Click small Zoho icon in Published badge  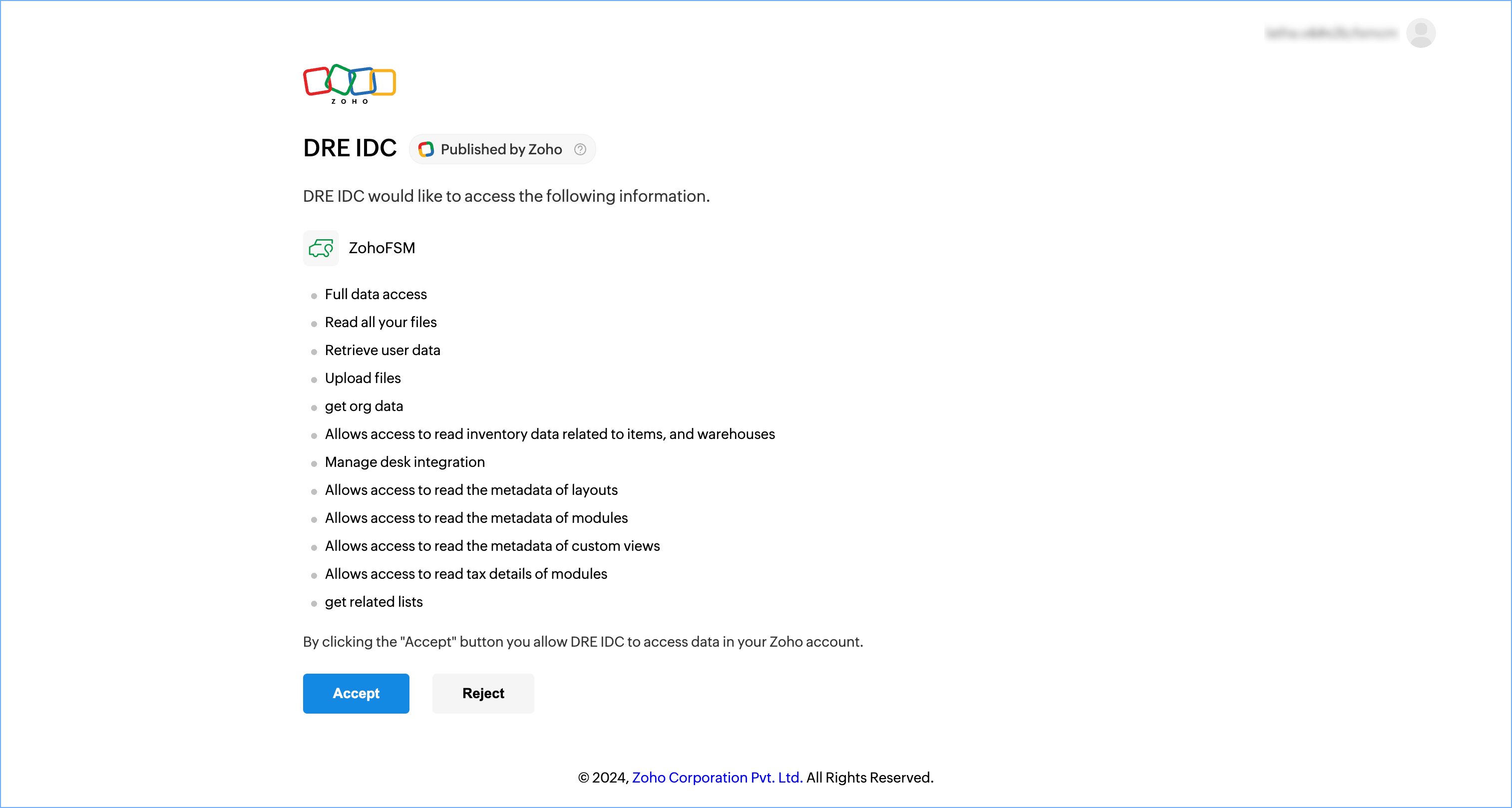pyautogui.click(x=426, y=149)
